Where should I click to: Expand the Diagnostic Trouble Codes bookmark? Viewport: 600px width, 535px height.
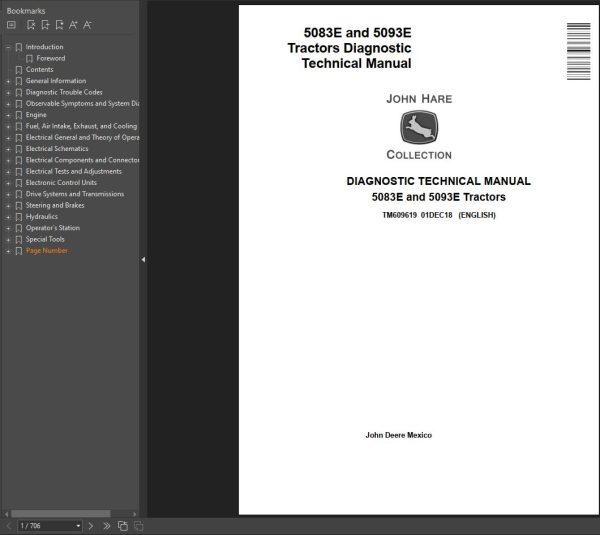pos(8,93)
